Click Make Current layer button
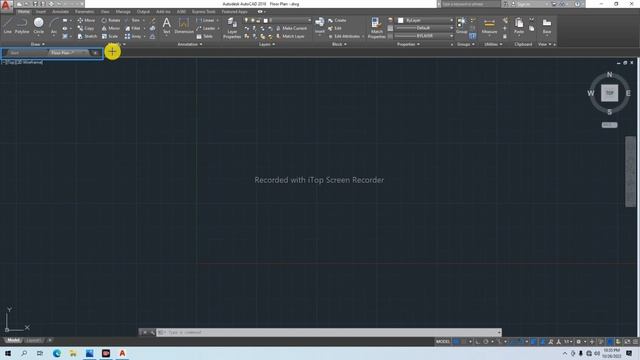This screenshot has width=640, height=360. coord(291,28)
